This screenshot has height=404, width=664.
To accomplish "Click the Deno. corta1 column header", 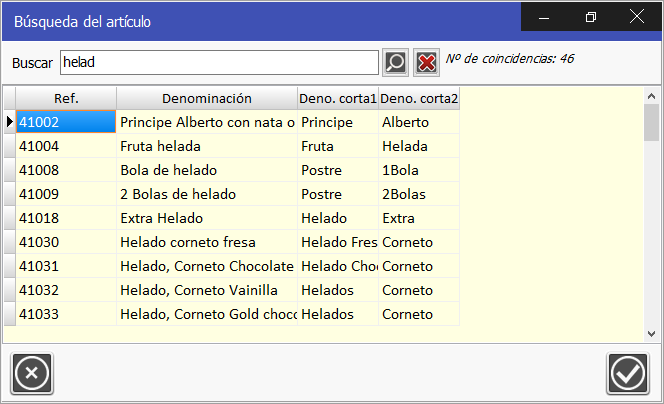I will click(337, 98).
